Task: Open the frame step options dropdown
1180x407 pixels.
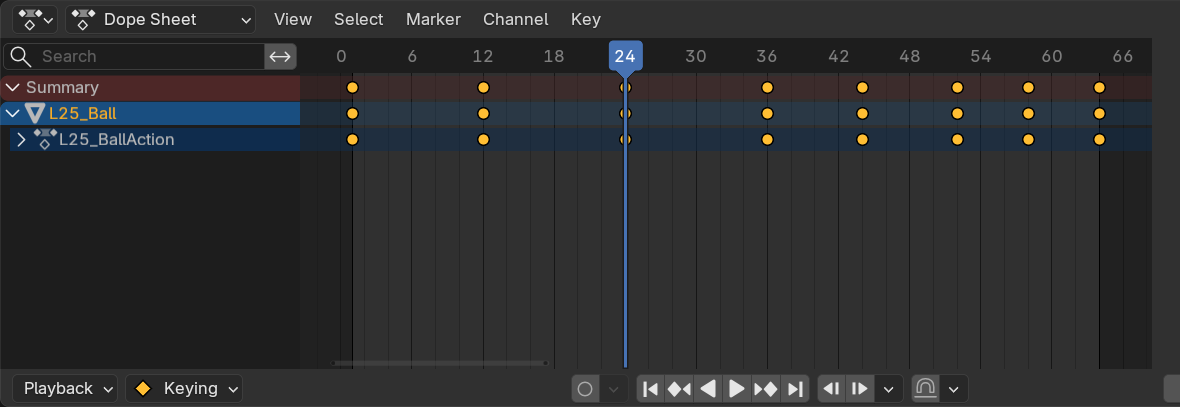Action: click(889, 390)
